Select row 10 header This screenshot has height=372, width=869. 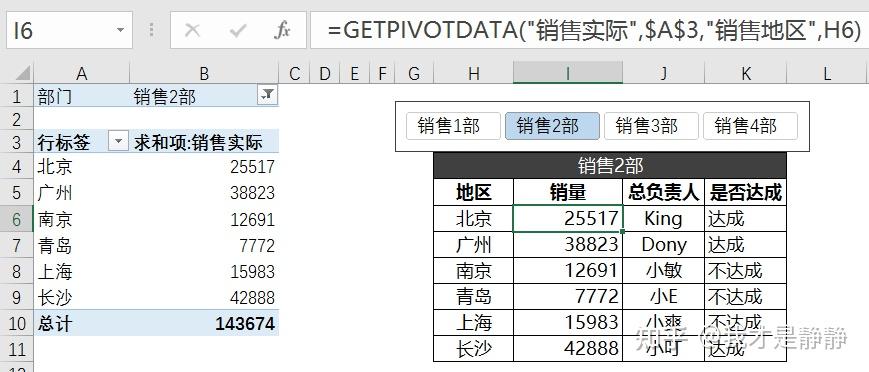pos(17,323)
